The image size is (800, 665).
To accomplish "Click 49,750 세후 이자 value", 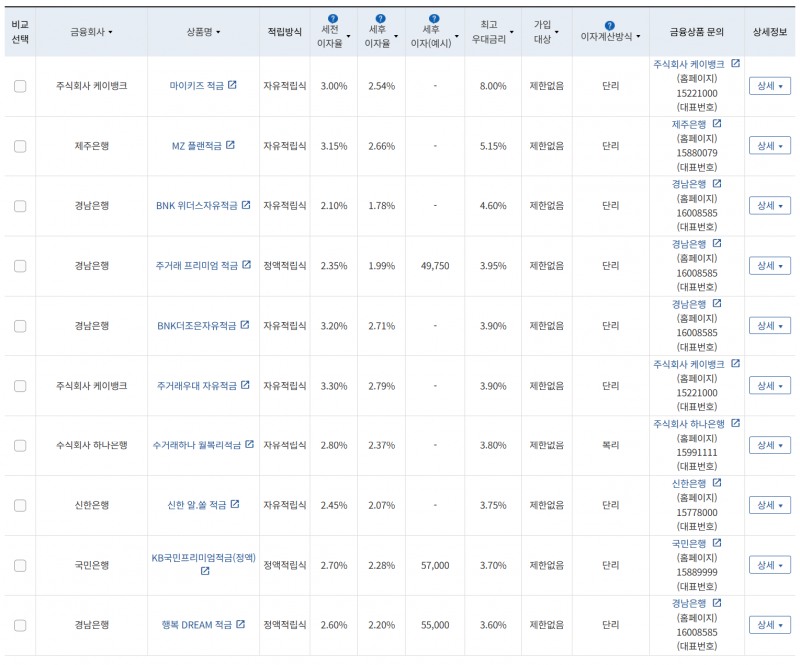I will click(435, 266).
